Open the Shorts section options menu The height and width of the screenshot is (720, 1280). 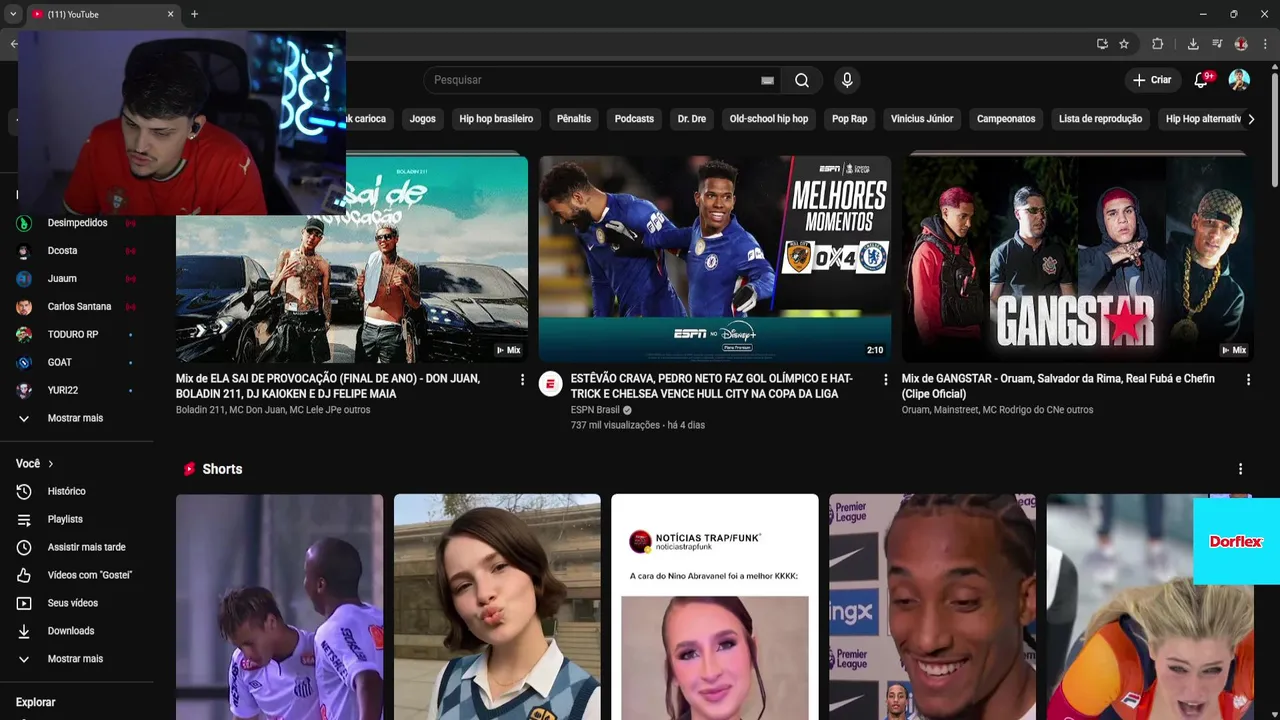1240,469
